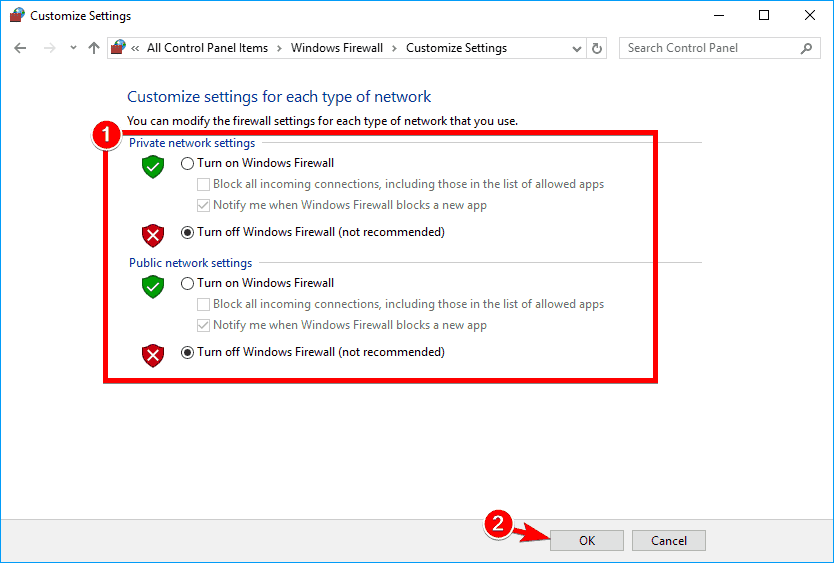The height and width of the screenshot is (563, 834).
Task: Click heading Customize settings for each type
Action: 279,97
